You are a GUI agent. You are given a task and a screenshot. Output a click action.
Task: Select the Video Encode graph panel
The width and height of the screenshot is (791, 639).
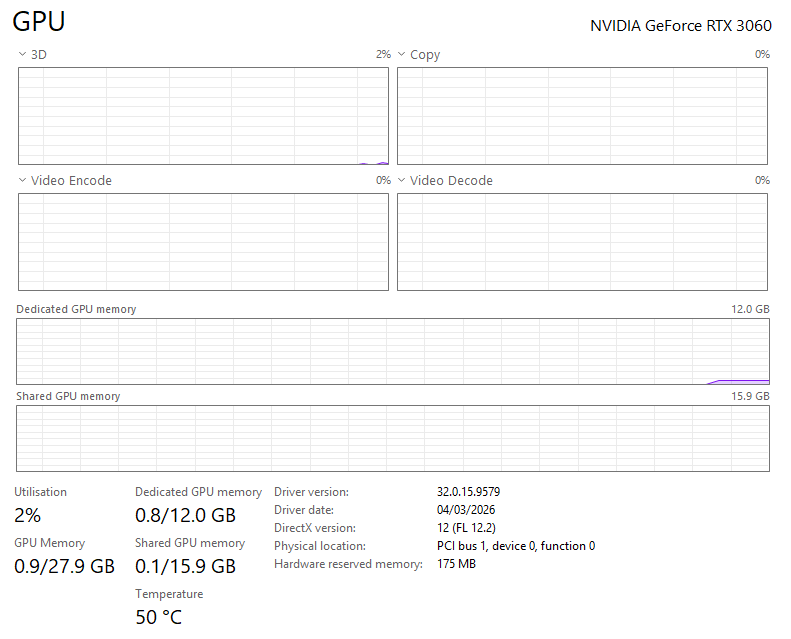coord(203,242)
